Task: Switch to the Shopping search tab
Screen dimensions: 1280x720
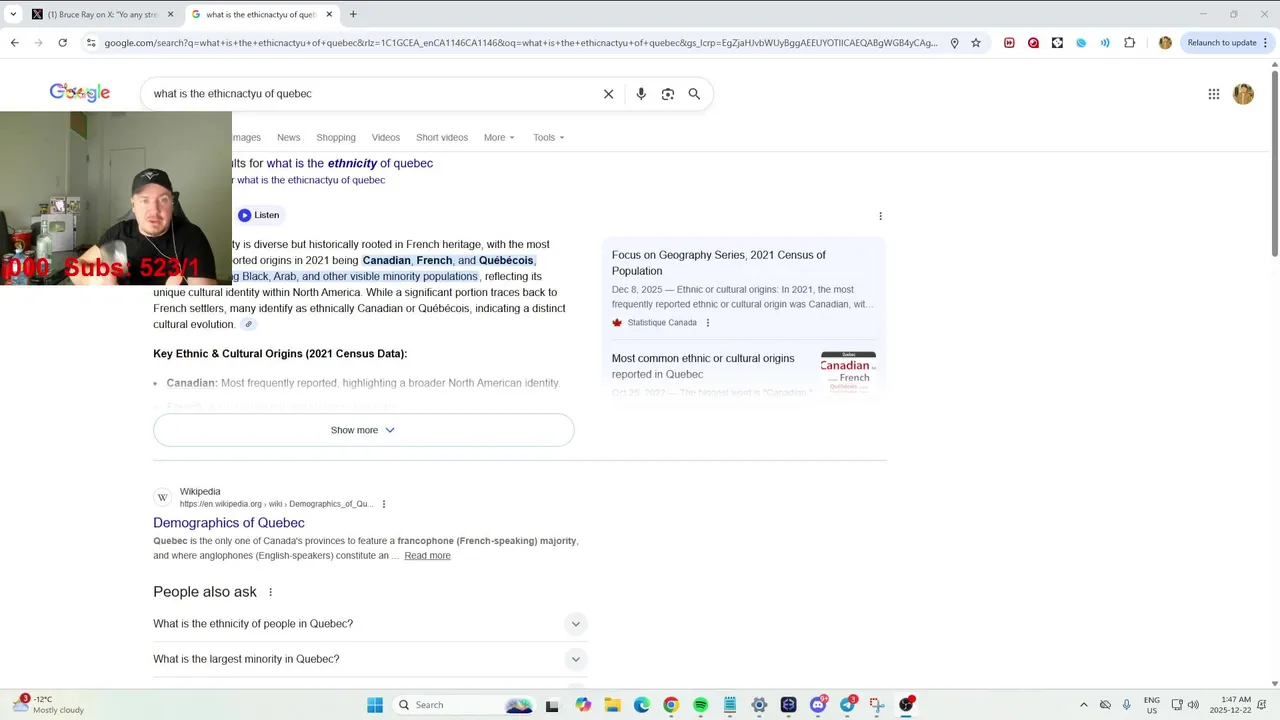Action: (336, 137)
